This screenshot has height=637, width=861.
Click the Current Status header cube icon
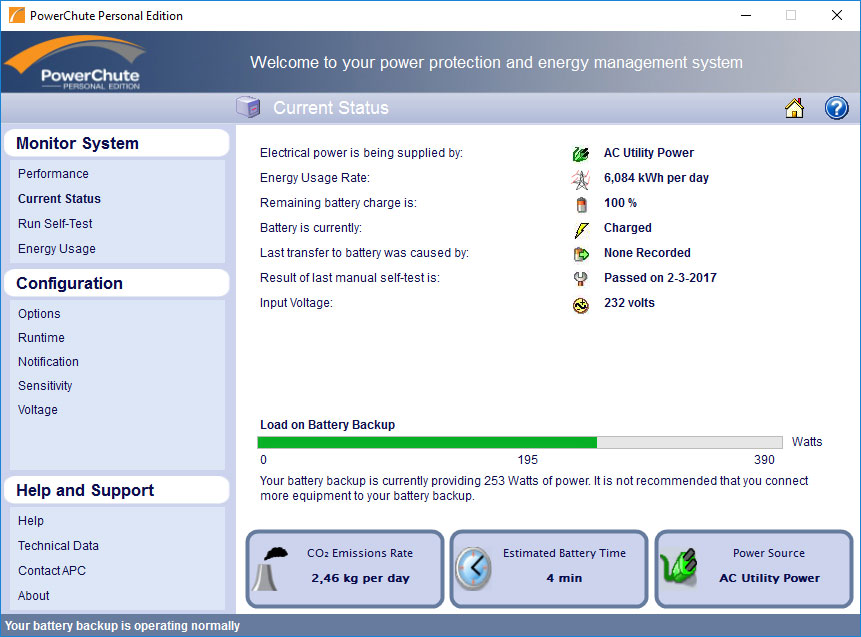[x=248, y=107]
